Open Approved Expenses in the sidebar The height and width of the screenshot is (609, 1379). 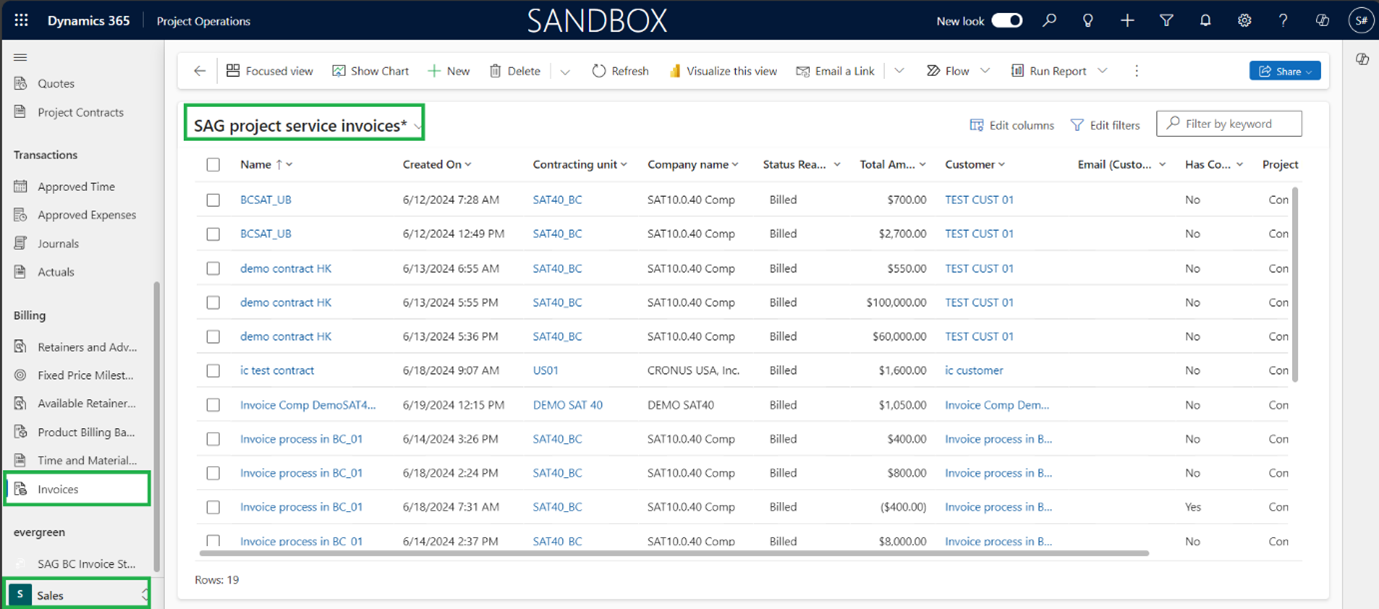[86, 214]
